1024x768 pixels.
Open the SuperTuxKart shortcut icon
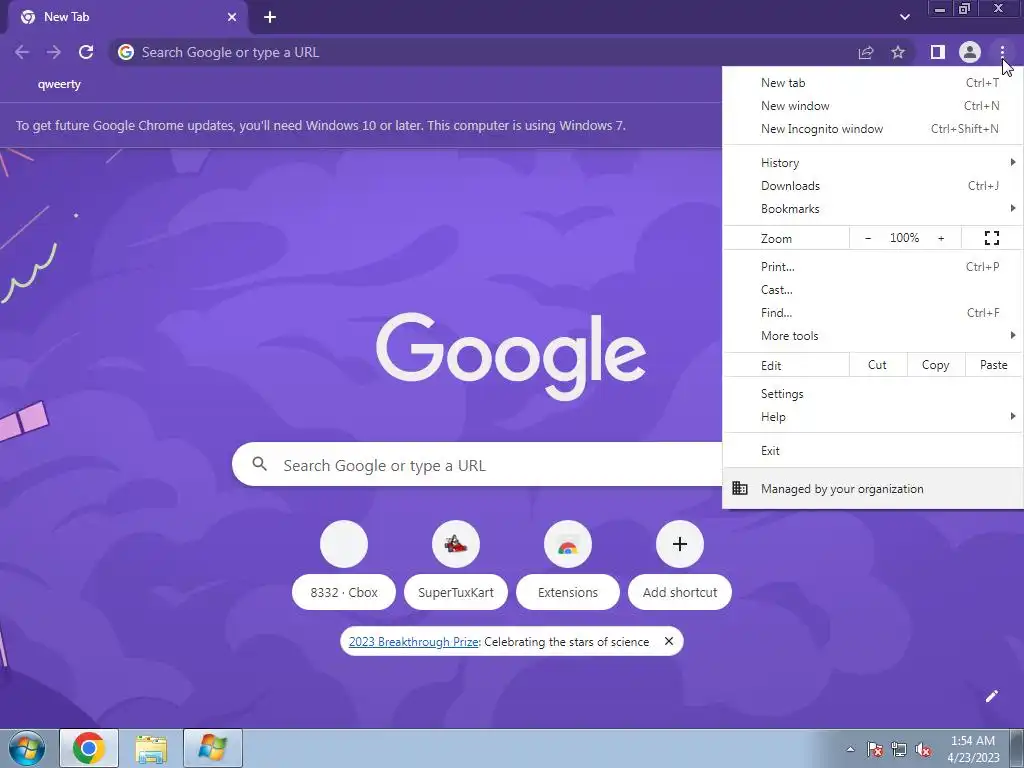pyautogui.click(x=456, y=544)
